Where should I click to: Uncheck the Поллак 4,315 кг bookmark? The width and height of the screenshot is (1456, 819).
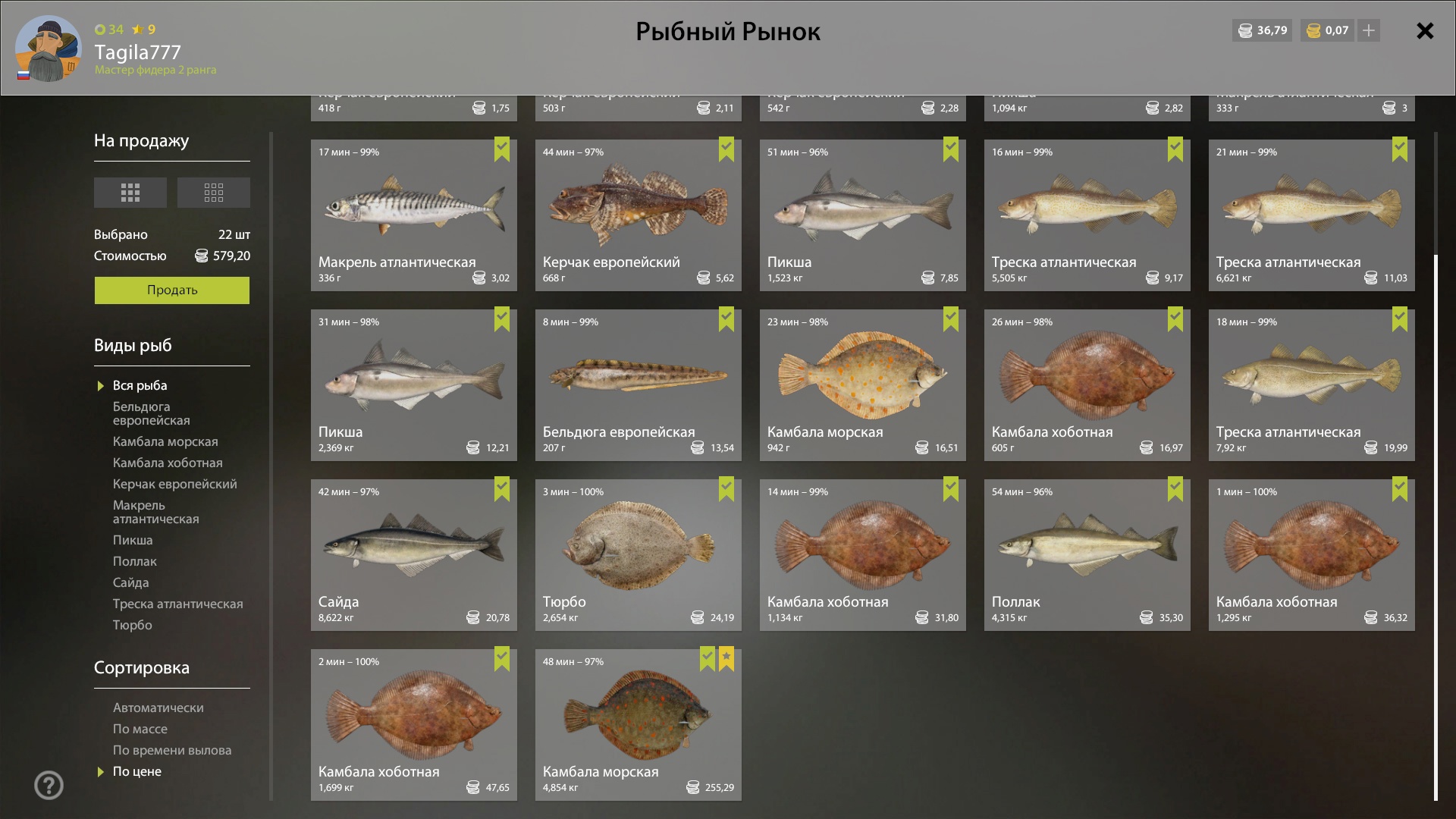(x=1175, y=489)
